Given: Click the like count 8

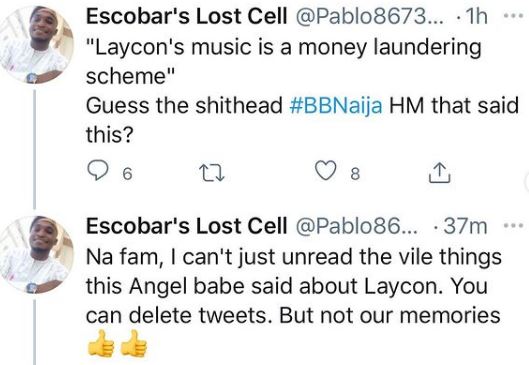Looking at the screenshot, I should pyautogui.click(x=355, y=174).
